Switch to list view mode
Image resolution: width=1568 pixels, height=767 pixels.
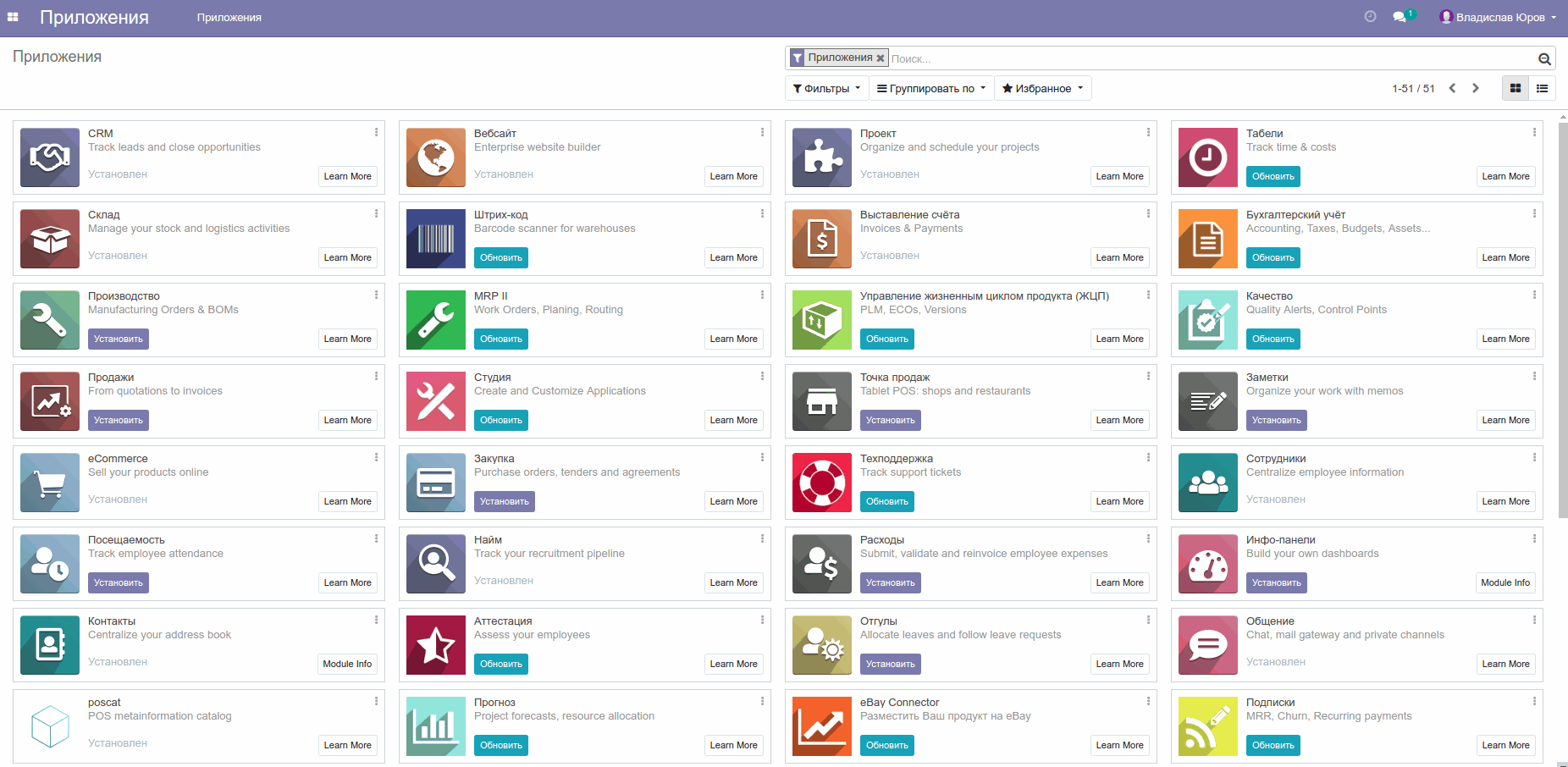(1543, 88)
